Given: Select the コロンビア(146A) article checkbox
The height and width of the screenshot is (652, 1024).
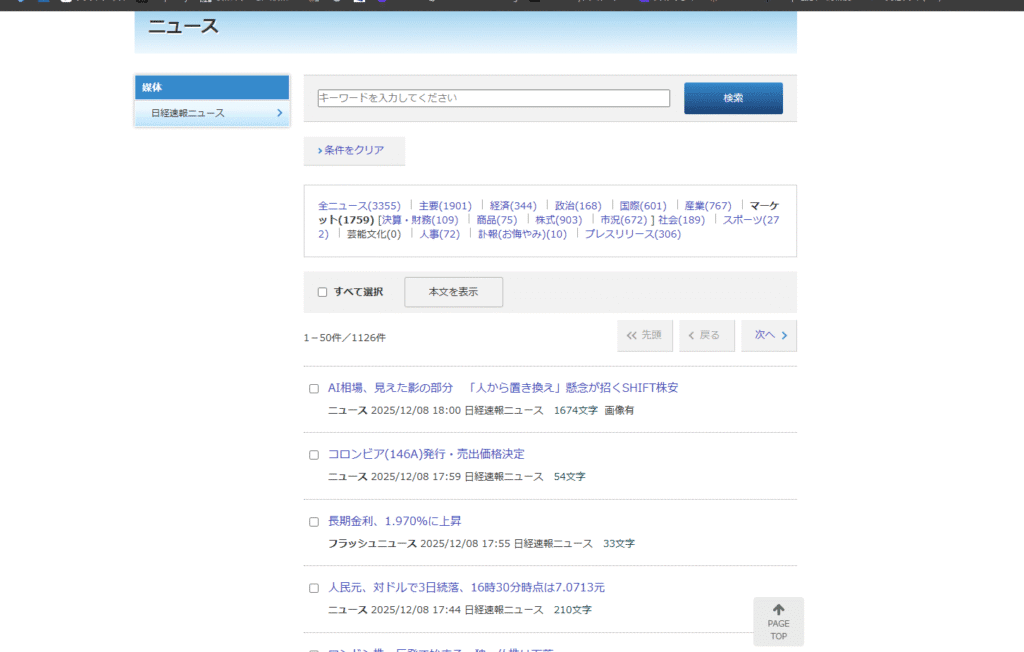Looking at the screenshot, I should [314, 455].
